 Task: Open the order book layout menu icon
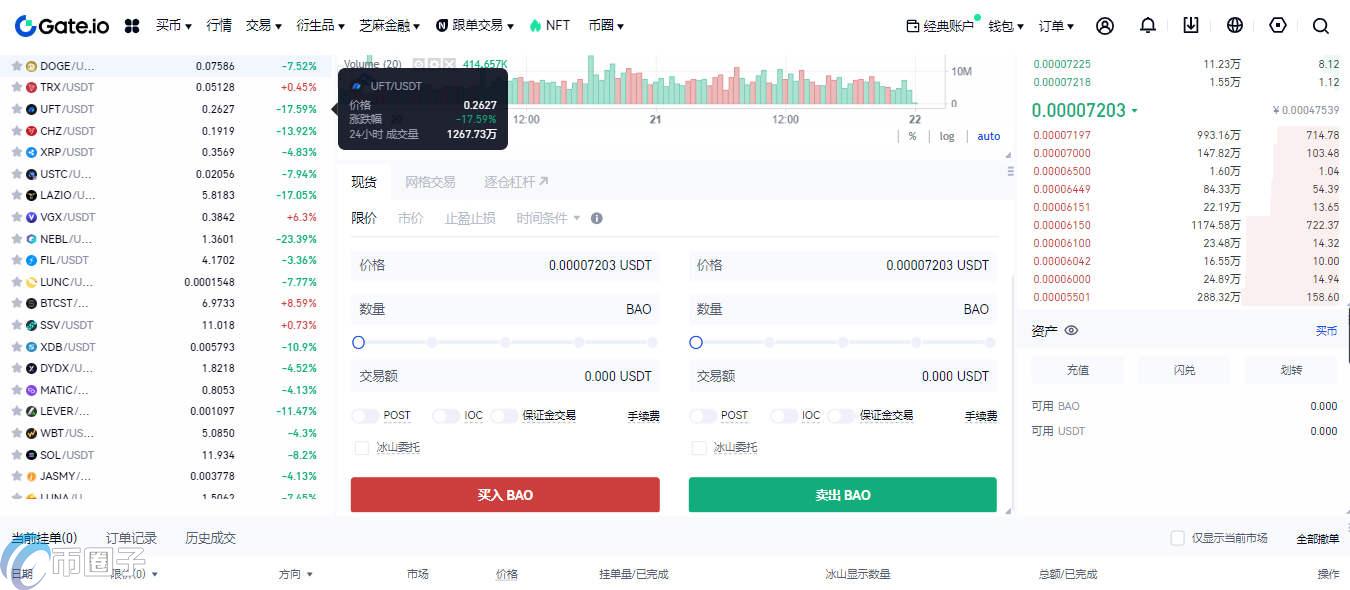[1012, 172]
